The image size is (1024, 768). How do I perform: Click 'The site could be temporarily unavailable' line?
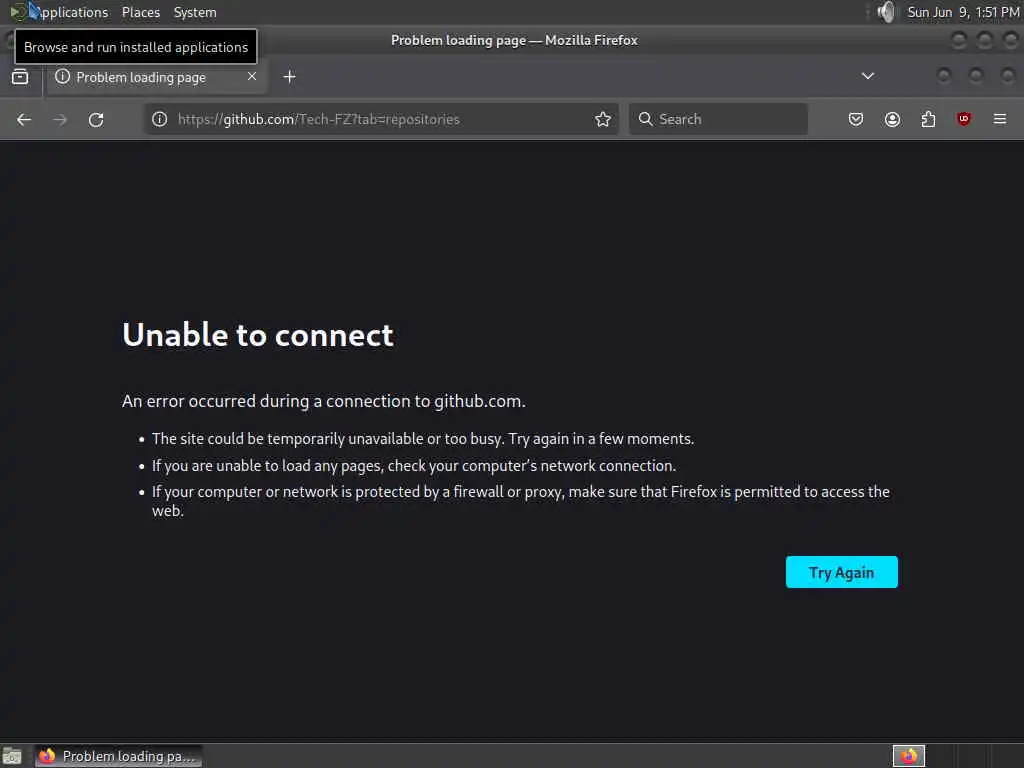(x=423, y=439)
